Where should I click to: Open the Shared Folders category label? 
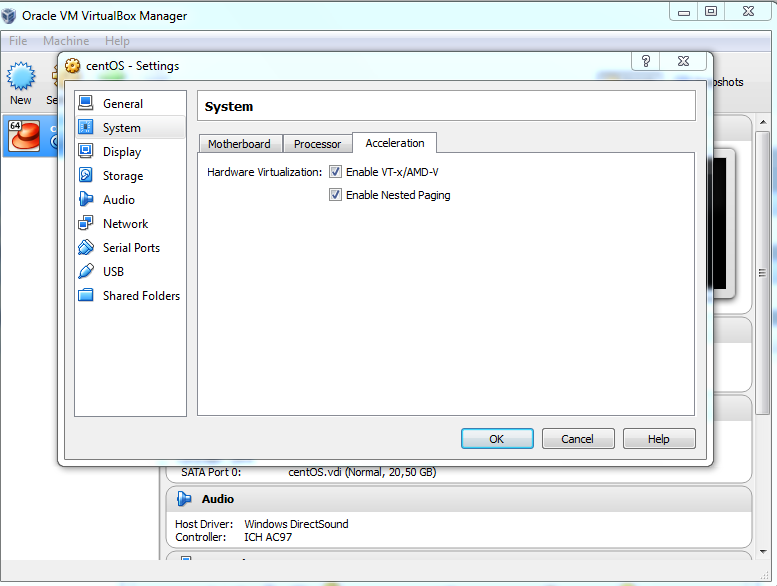point(141,296)
